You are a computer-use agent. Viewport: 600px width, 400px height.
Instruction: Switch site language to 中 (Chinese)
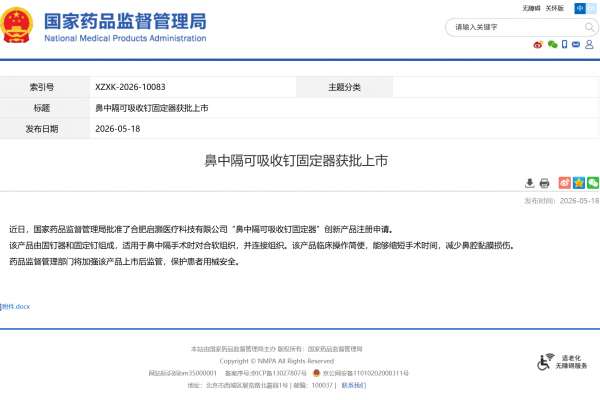coord(580,8)
